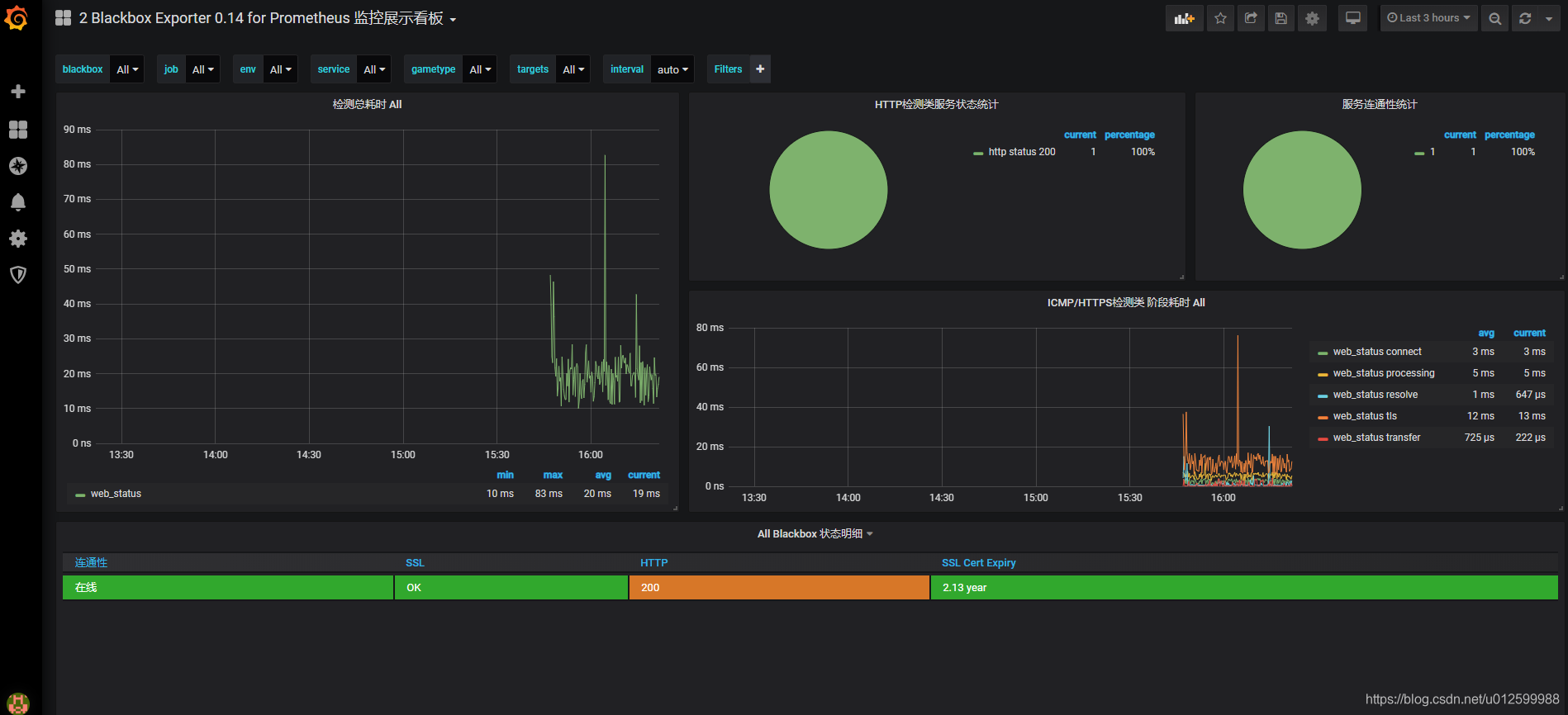The width and height of the screenshot is (1568, 715).
Task: Click the green 在线 status cell
Action: point(228,588)
